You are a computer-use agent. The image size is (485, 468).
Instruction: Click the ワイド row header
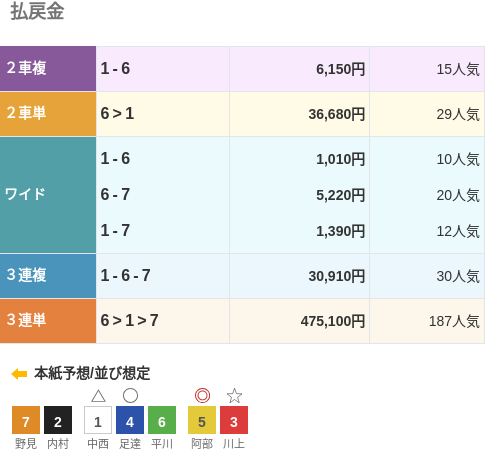[x=48, y=195]
